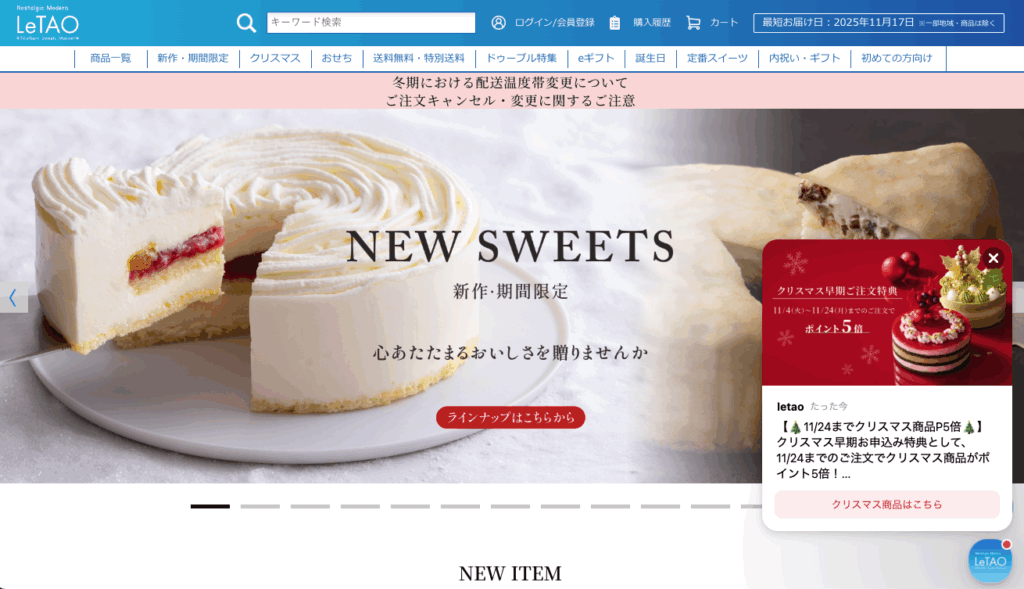This screenshot has width=1024, height=589.
Task: Open the 商品一覧 menu
Action: click(110, 58)
